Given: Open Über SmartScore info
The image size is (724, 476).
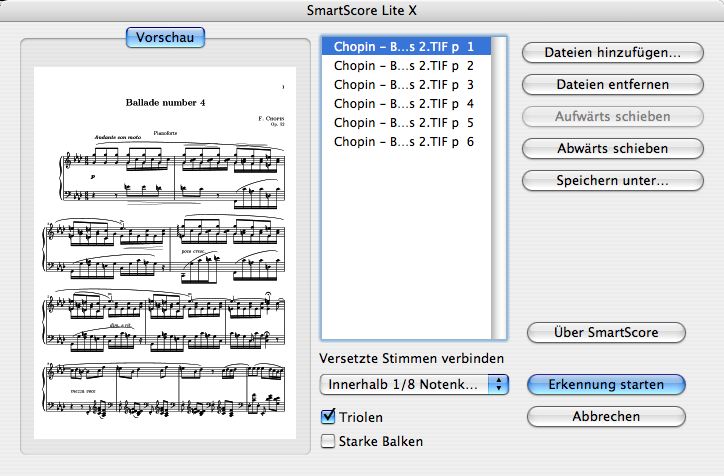Looking at the screenshot, I should (606, 332).
